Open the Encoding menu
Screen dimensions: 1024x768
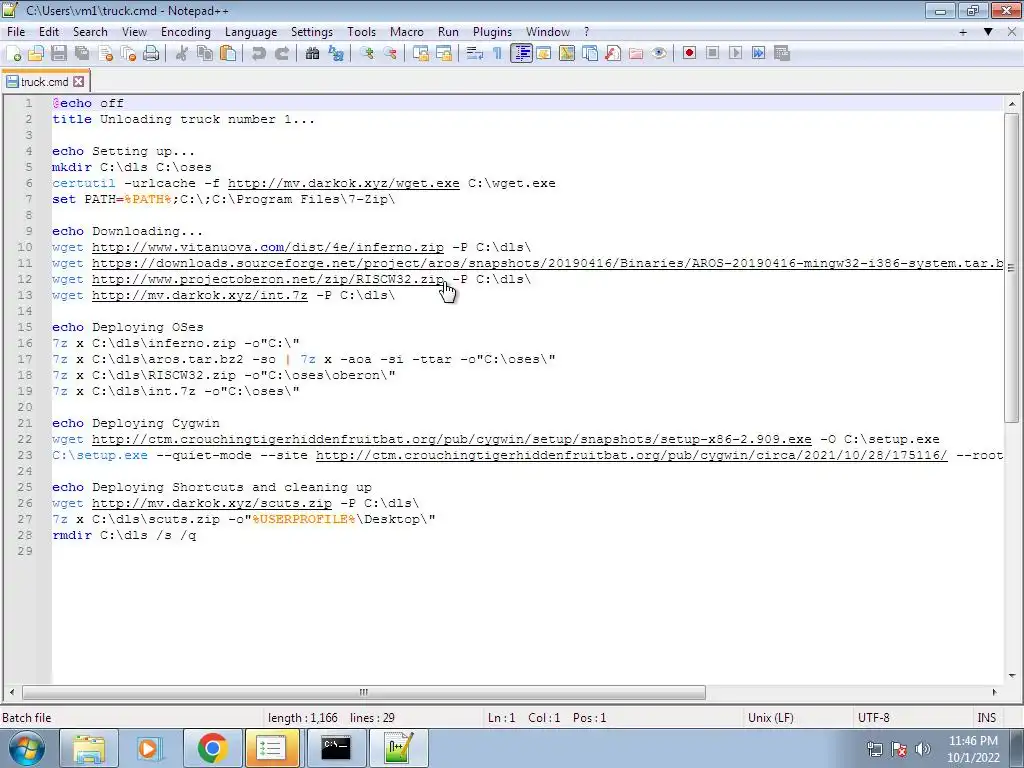pos(185,31)
